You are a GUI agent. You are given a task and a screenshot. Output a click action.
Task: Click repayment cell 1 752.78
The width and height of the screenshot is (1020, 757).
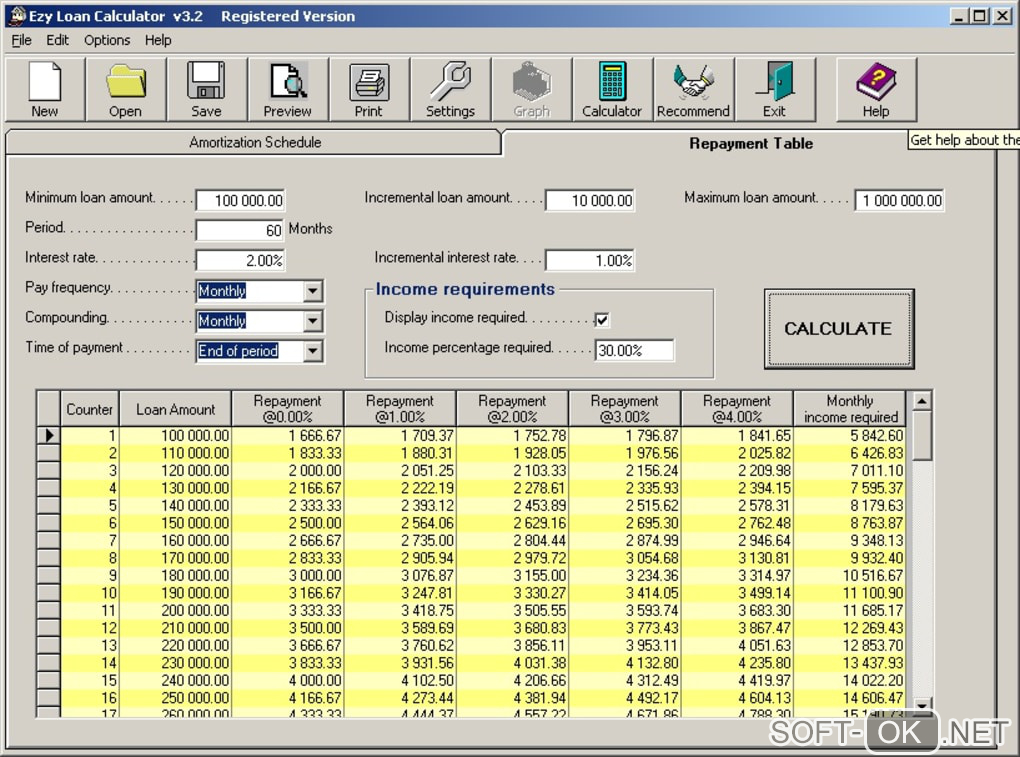point(513,435)
